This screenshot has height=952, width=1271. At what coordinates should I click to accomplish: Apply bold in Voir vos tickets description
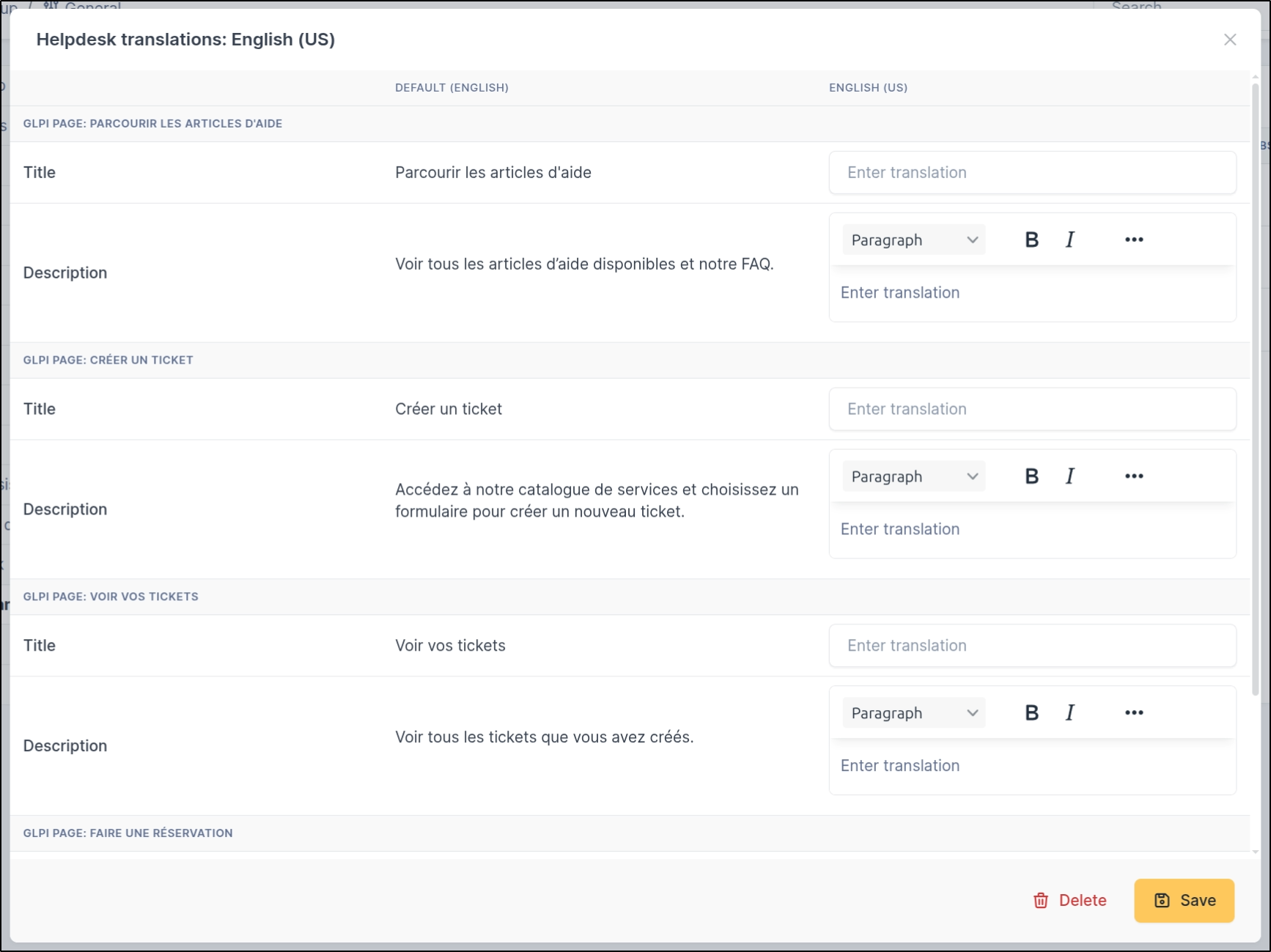tap(1031, 713)
